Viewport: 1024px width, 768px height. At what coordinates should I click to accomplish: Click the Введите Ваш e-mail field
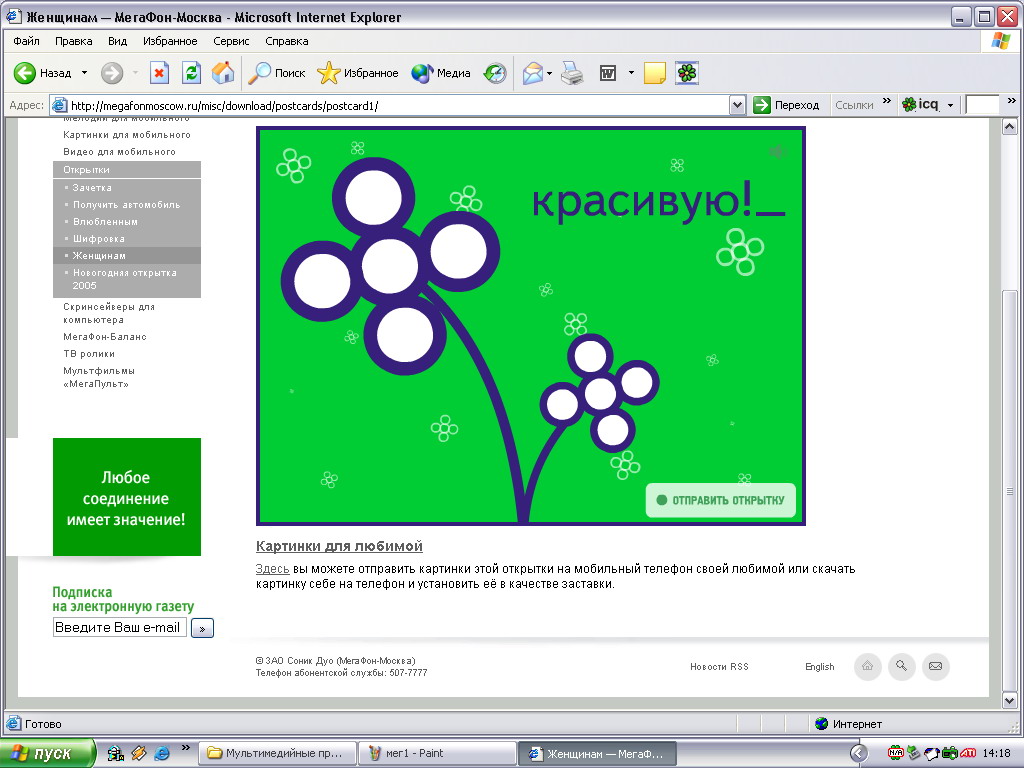pos(120,628)
